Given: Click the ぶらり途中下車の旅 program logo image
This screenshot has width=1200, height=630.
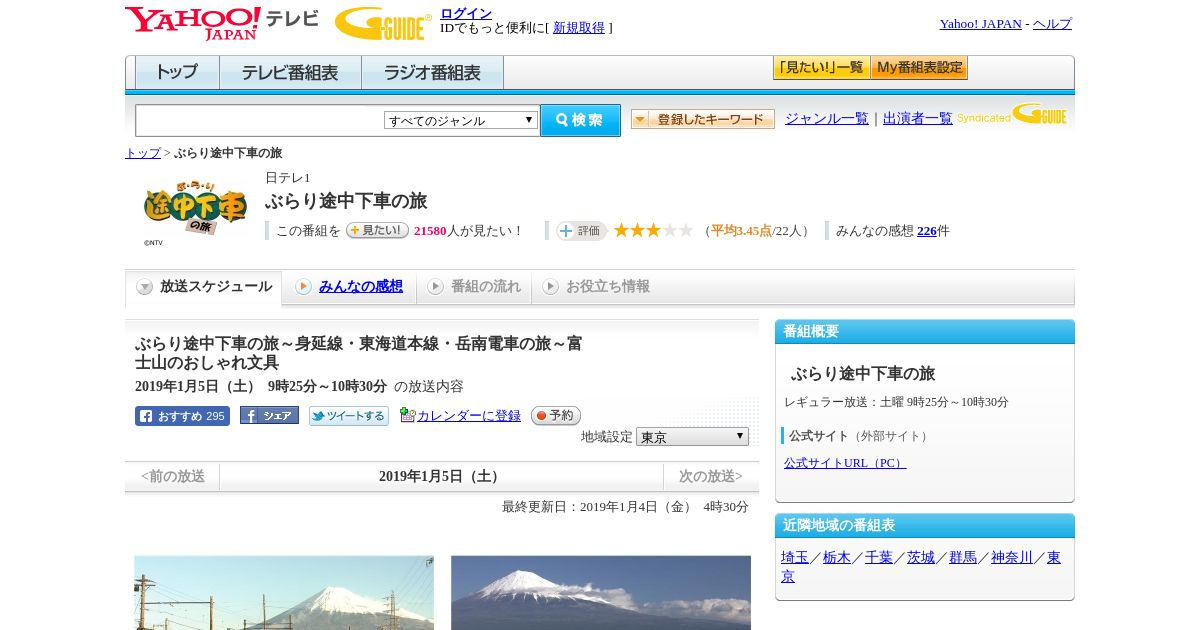Looking at the screenshot, I should pyautogui.click(x=195, y=208).
